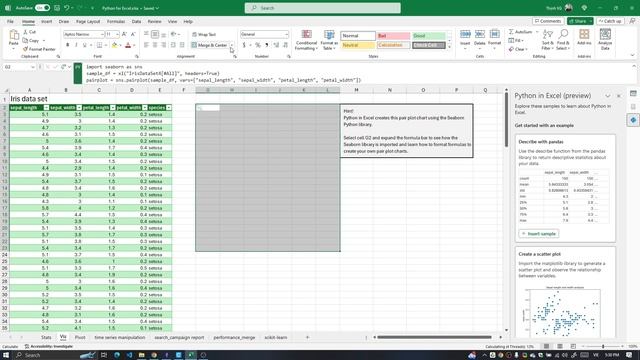640x360 pixels.
Task: Open petal_length filter dropdown
Action: (x=112, y=108)
